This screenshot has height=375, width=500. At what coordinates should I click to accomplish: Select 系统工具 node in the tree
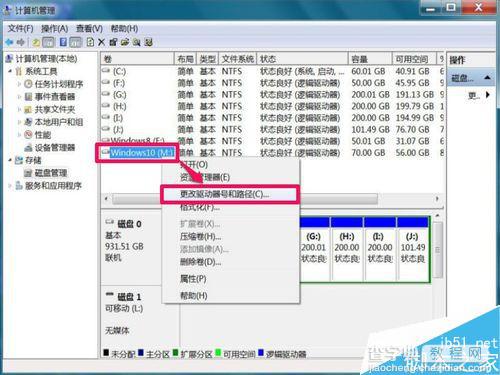(x=41, y=71)
